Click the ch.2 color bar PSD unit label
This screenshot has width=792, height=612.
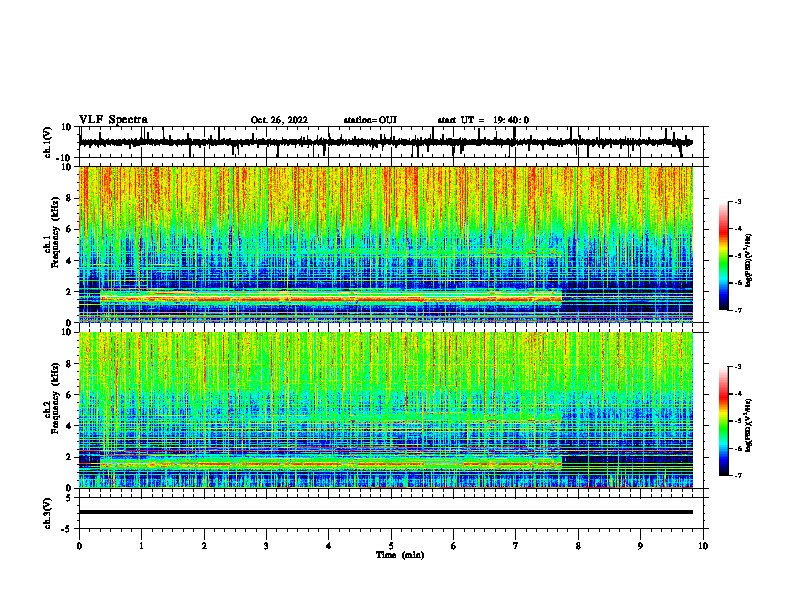click(x=749, y=426)
